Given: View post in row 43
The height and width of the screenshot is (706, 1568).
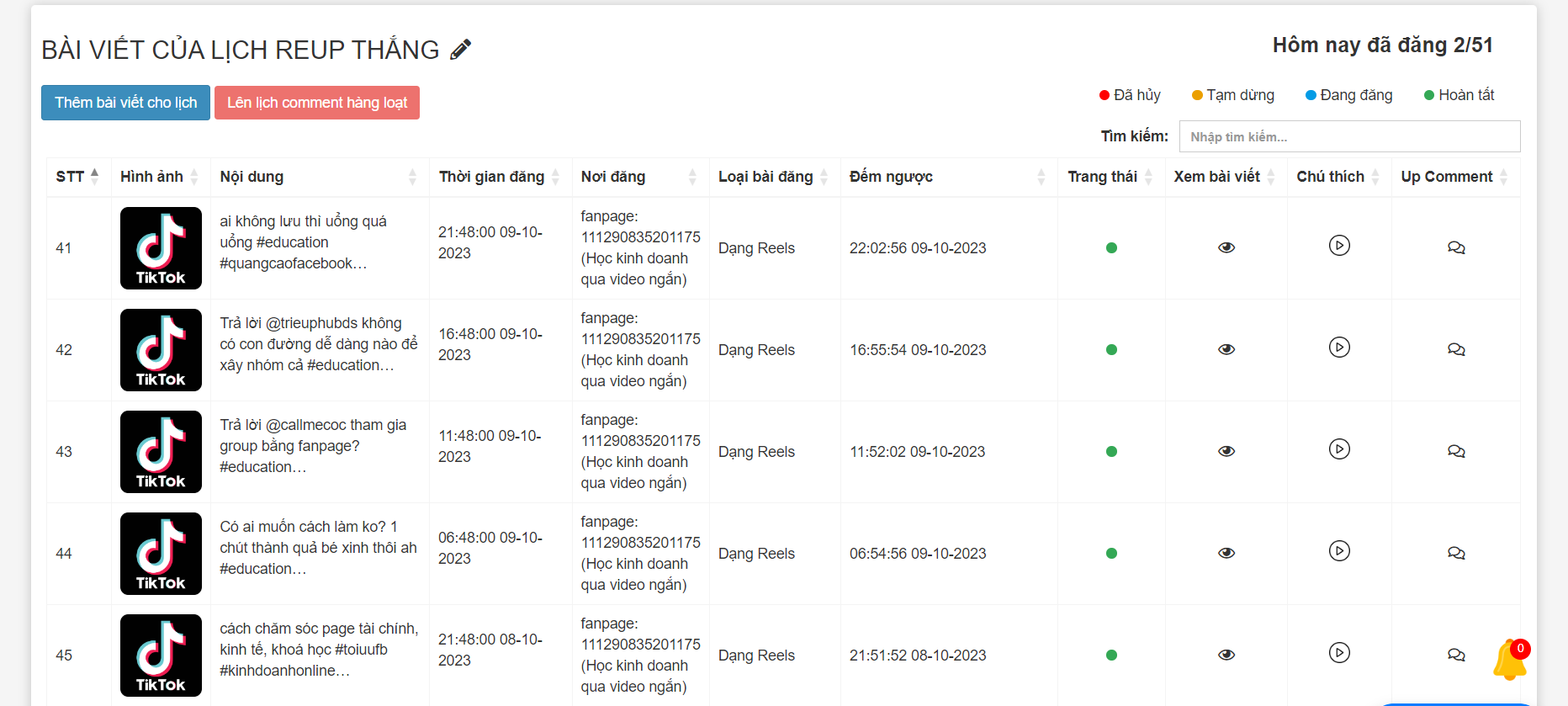Looking at the screenshot, I should point(1226,451).
